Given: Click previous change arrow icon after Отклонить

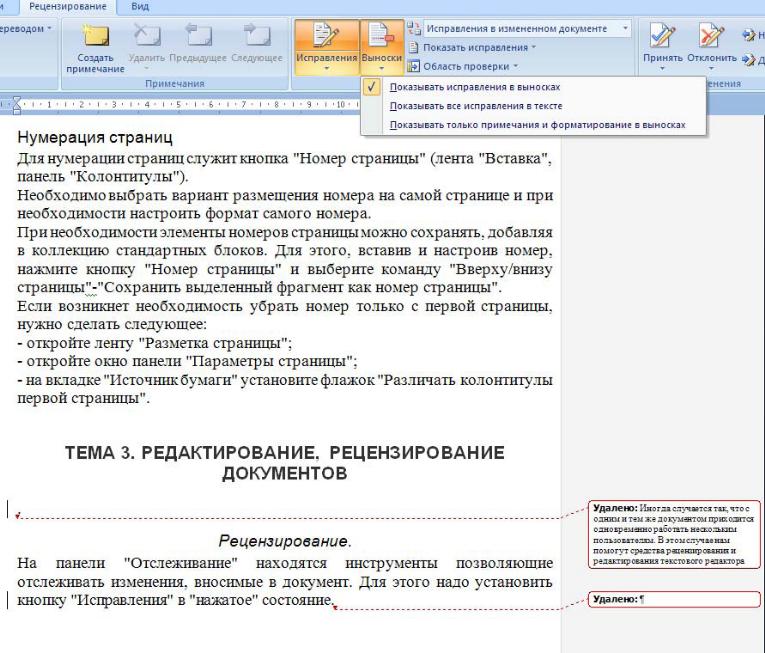Looking at the screenshot, I should click(x=749, y=35).
